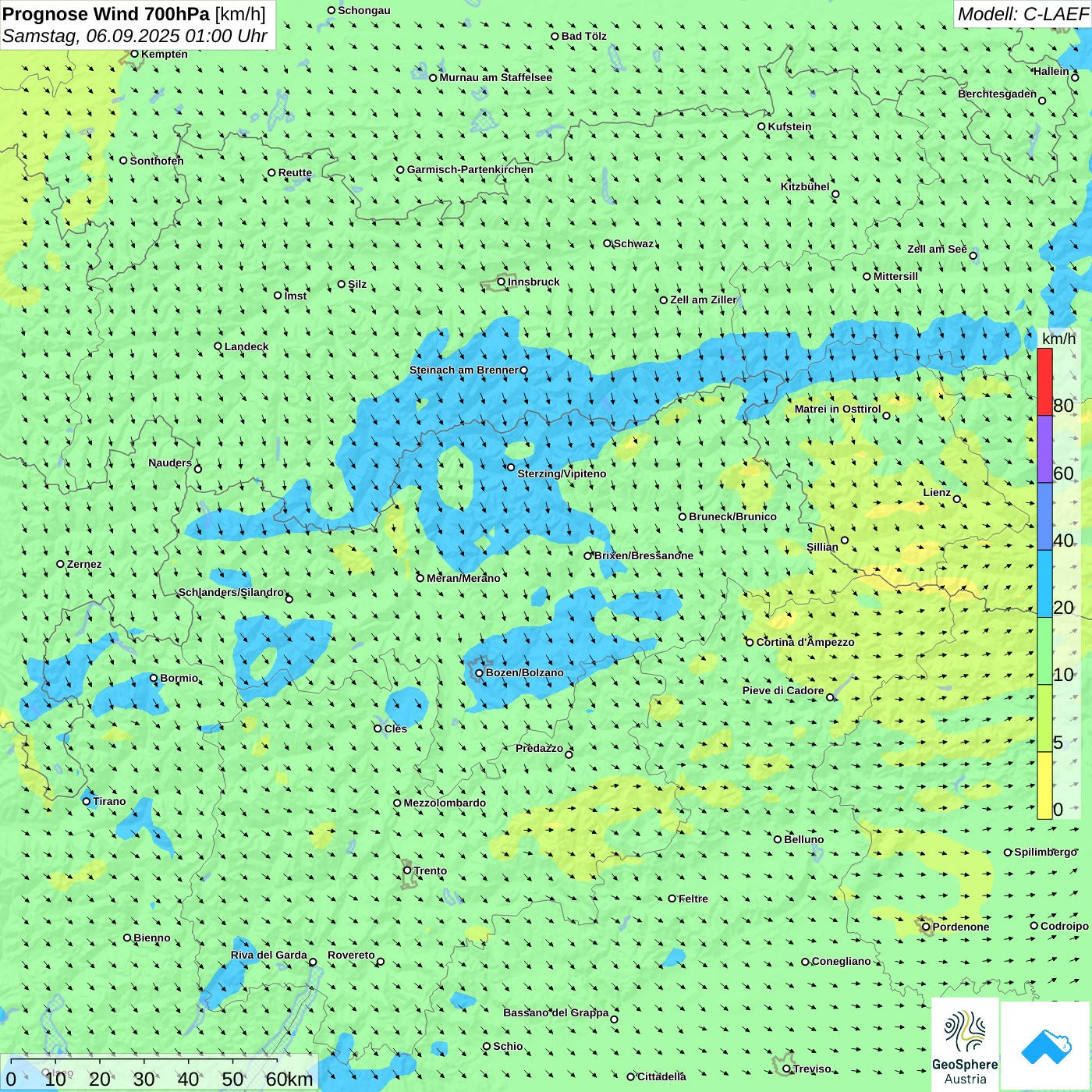Click the purple 60-80 km/h legend color
This screenshot has width=1092, height=1092.
(x=1044, y=449)
